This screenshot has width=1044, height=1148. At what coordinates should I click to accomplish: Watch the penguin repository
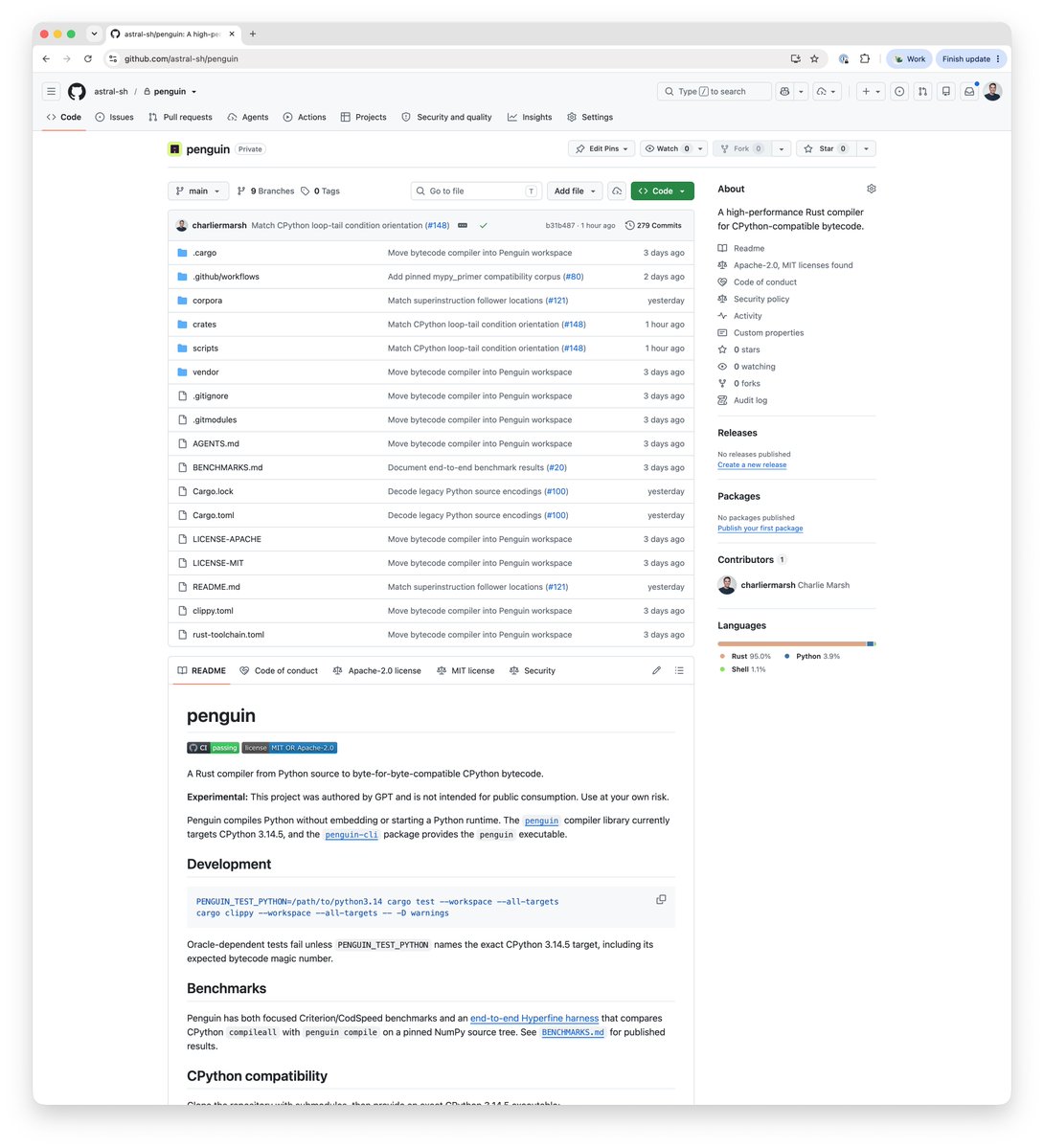pos(667,148)
